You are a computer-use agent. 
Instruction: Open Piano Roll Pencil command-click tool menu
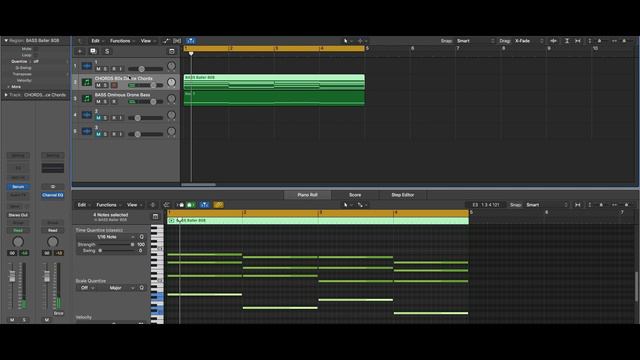[x=361, y=205]
